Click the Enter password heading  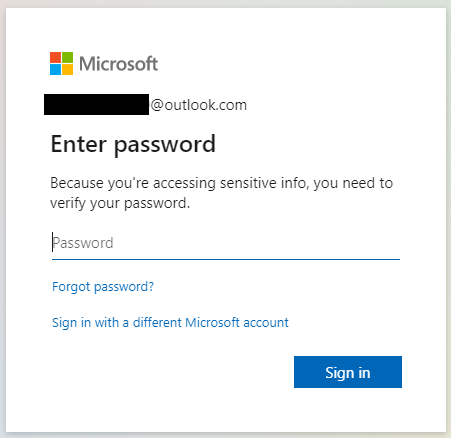tap(133, 145)
